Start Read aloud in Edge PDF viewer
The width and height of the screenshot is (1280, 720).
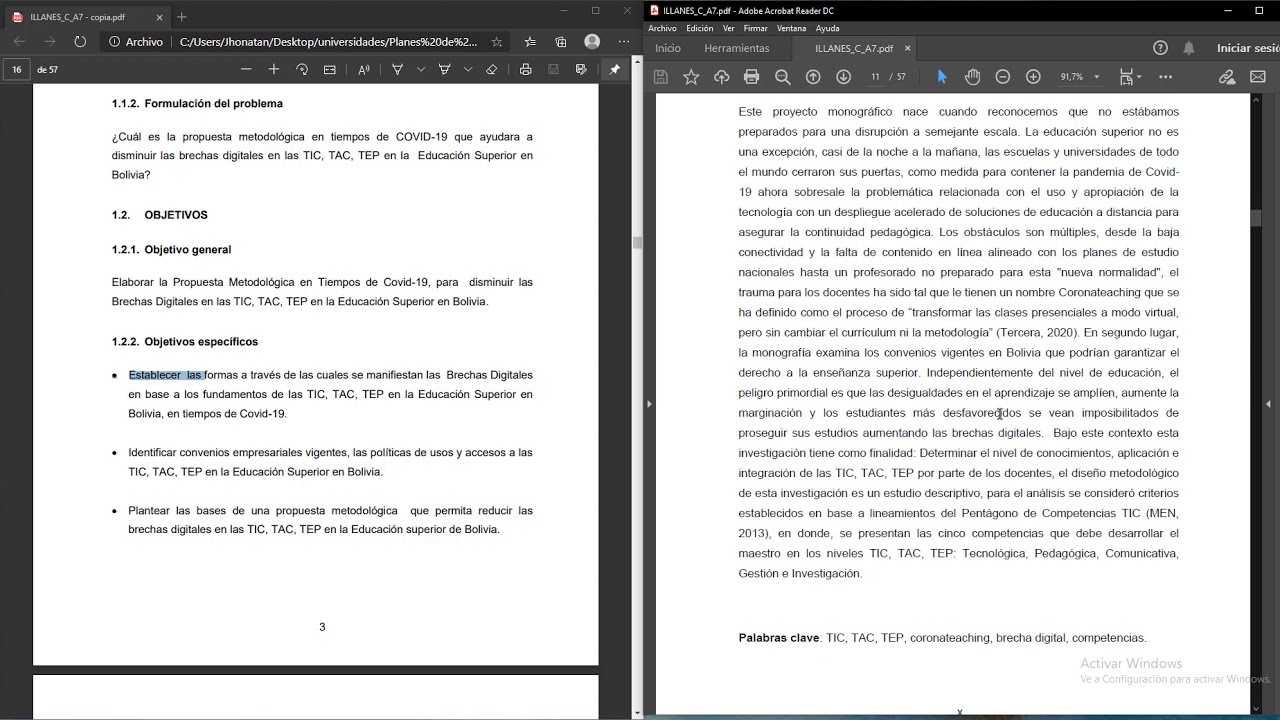(363, 70)
